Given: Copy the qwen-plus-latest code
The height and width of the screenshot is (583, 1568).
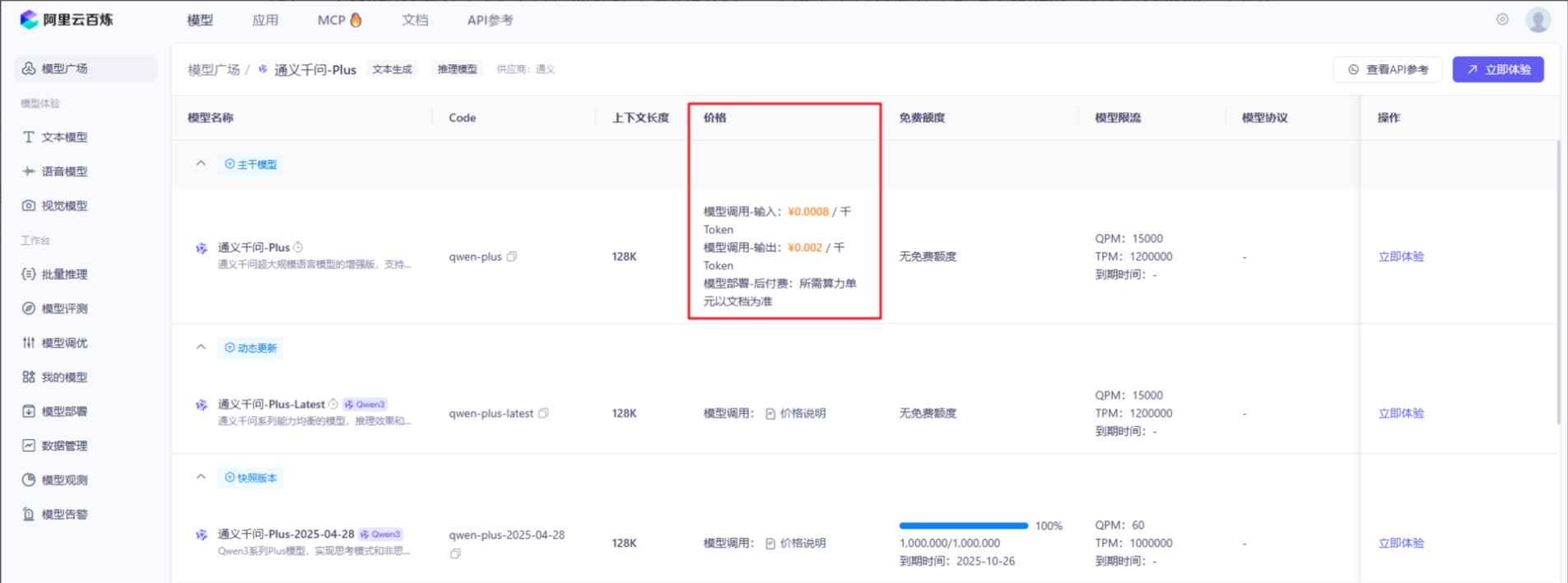Looking at the screenshot, I should (543, 413).
